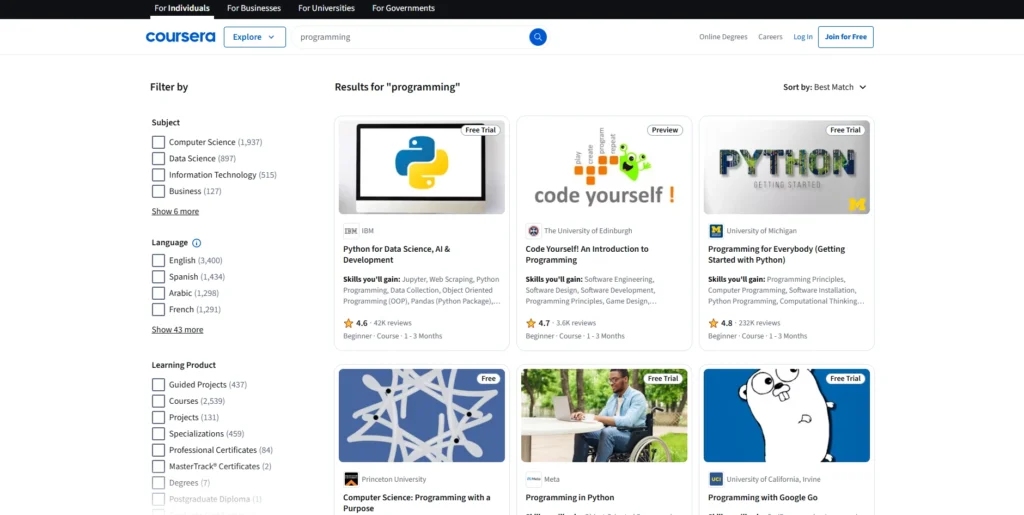Check the Data Science subject filter
Image resolution: width=1024 pixels, height=515 pixels.
click(158, 159)
